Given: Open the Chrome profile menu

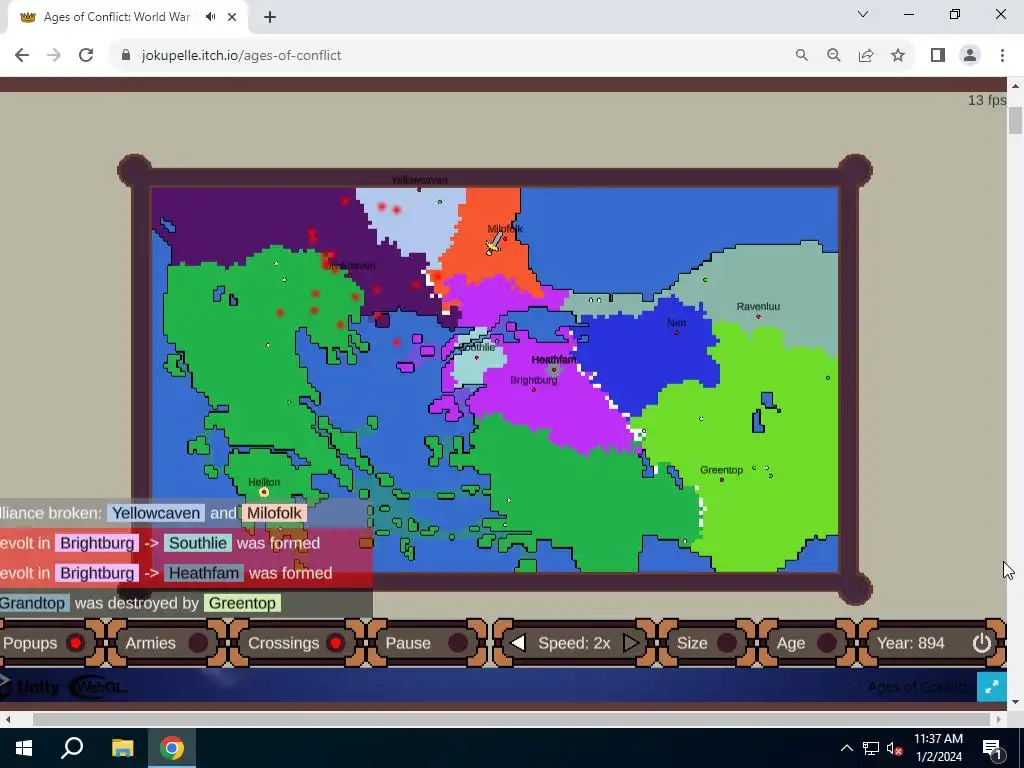Looking at the screenshot, I should (x=970, y=56).
